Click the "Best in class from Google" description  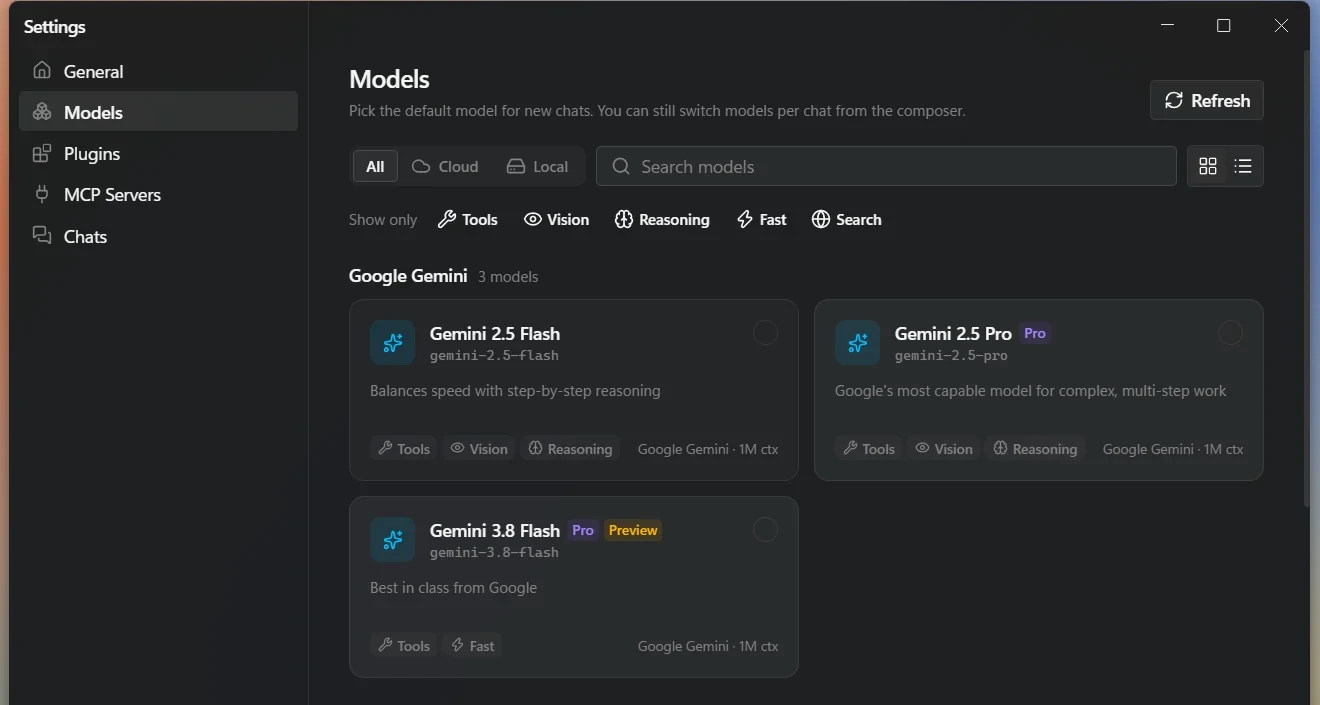pos(453,587)
